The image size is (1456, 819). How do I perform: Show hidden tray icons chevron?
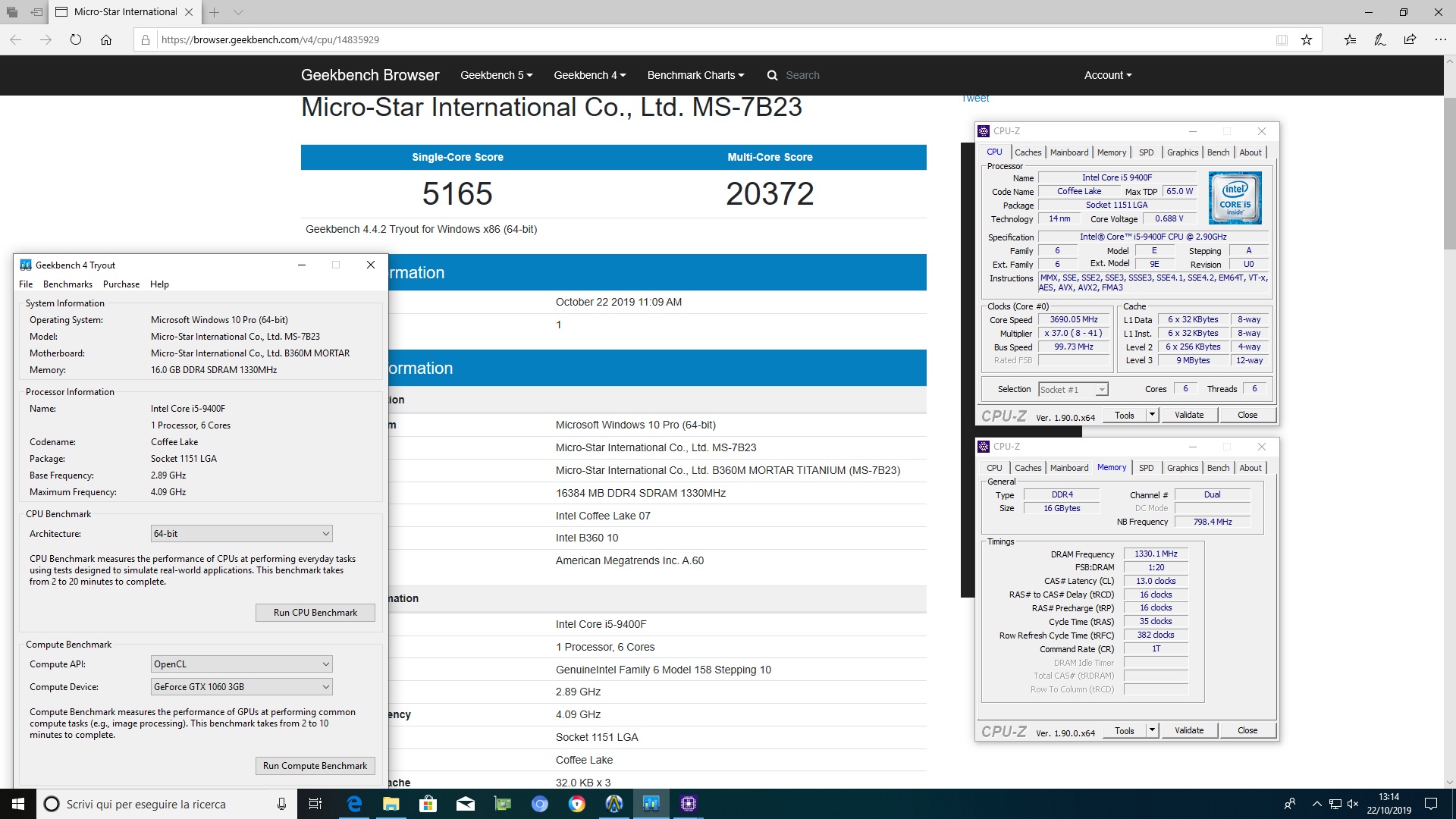[1316, 804]
